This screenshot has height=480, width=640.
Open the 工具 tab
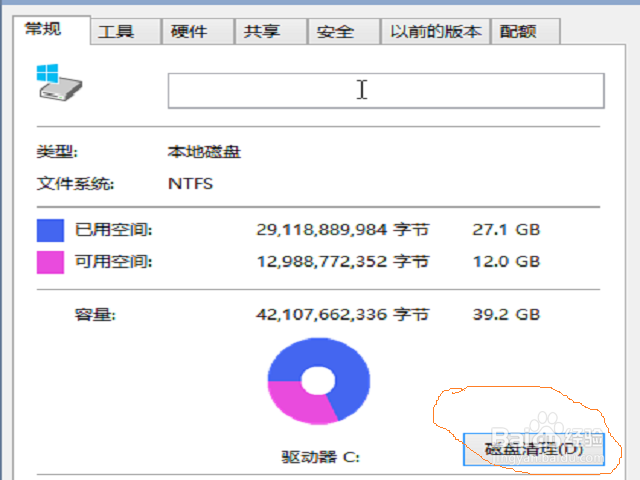pyautogui.click(x=125, y=31)
